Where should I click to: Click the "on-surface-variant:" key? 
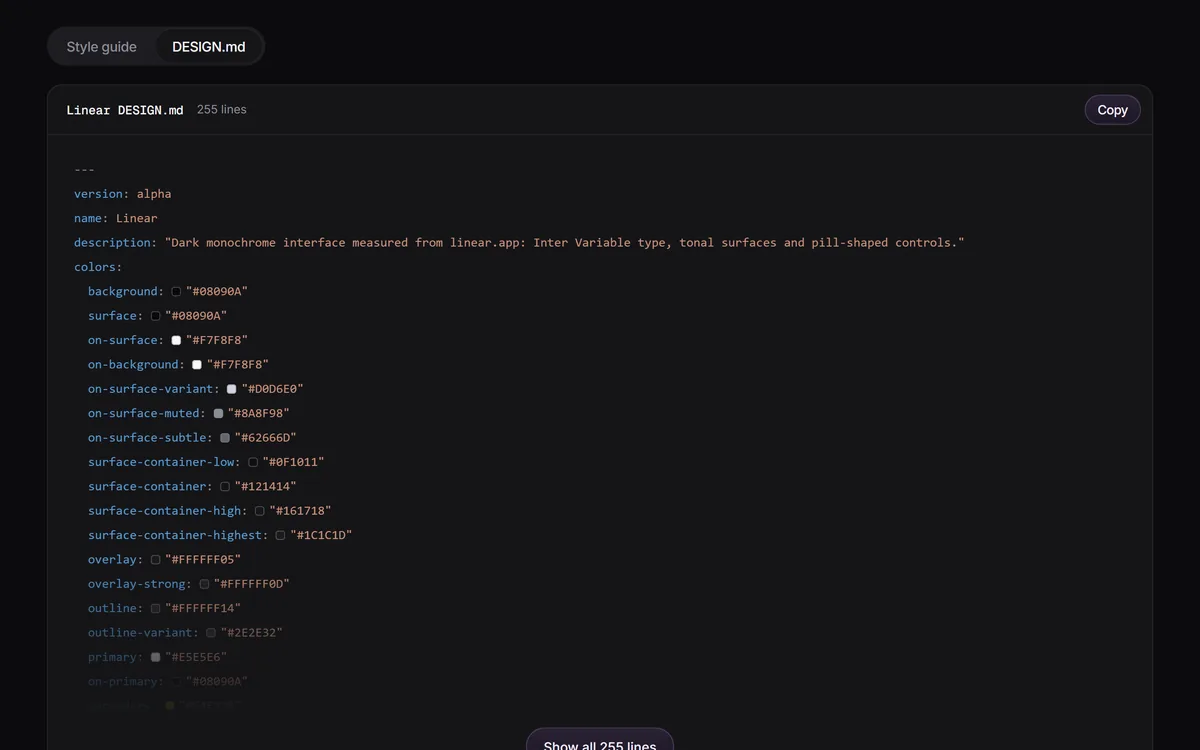(x=154, y=389)
